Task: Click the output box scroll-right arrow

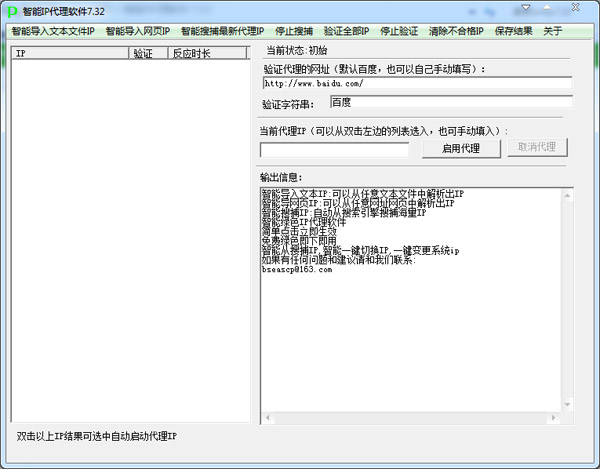Action: coord(553,418)
